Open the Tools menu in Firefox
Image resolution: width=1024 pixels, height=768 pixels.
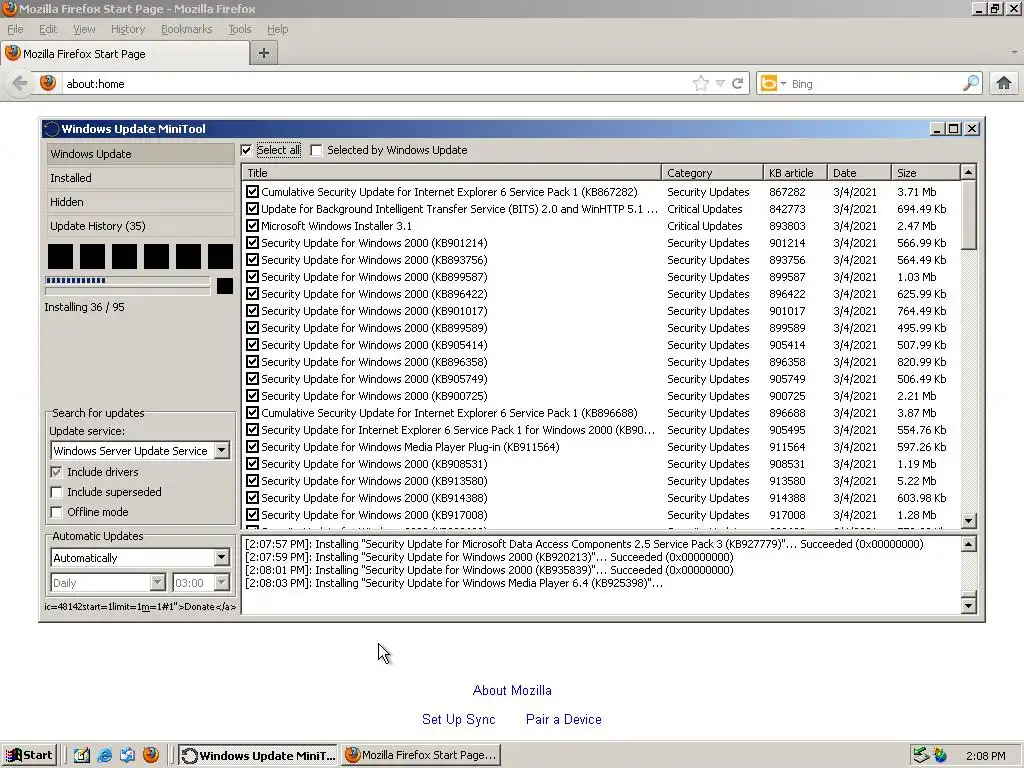click(x=240, y=29)
